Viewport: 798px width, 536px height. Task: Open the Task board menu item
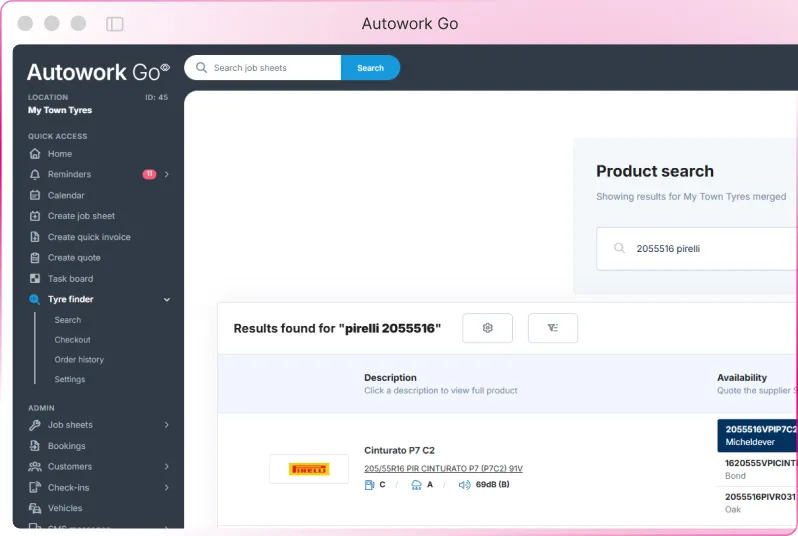[x=70, y=278]
